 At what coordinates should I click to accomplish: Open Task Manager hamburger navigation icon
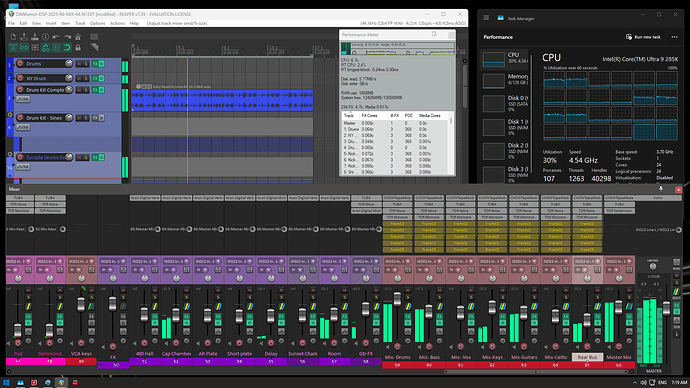pos(486,18)
